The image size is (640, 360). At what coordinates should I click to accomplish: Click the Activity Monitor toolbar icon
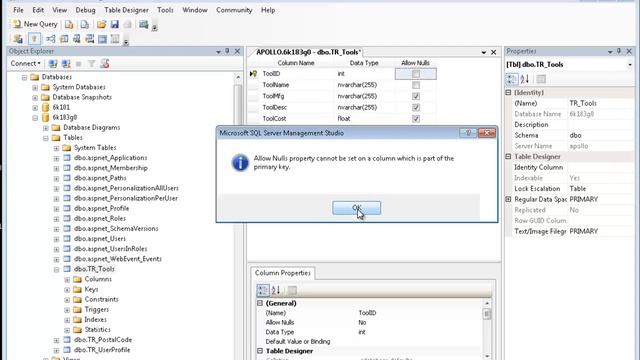(x=144, y=24)
